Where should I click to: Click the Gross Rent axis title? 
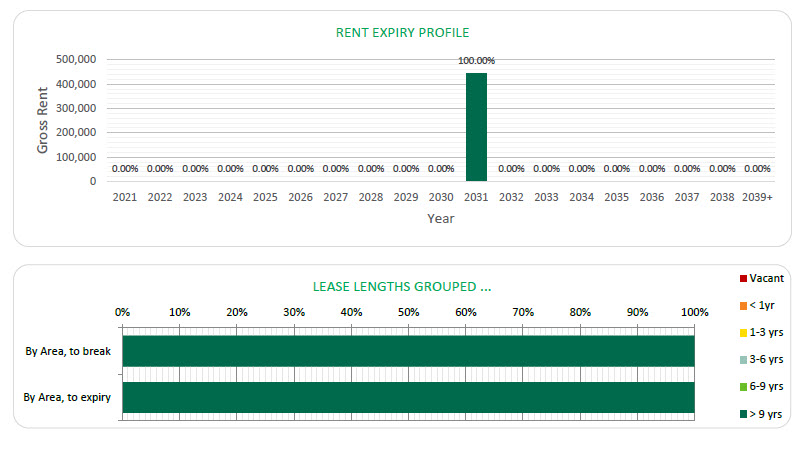tap(43, 120)
